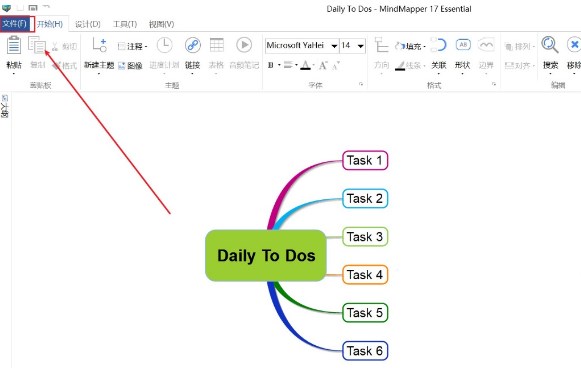
Task: Click the 表格 table grid icon
Action: point(217,45)
